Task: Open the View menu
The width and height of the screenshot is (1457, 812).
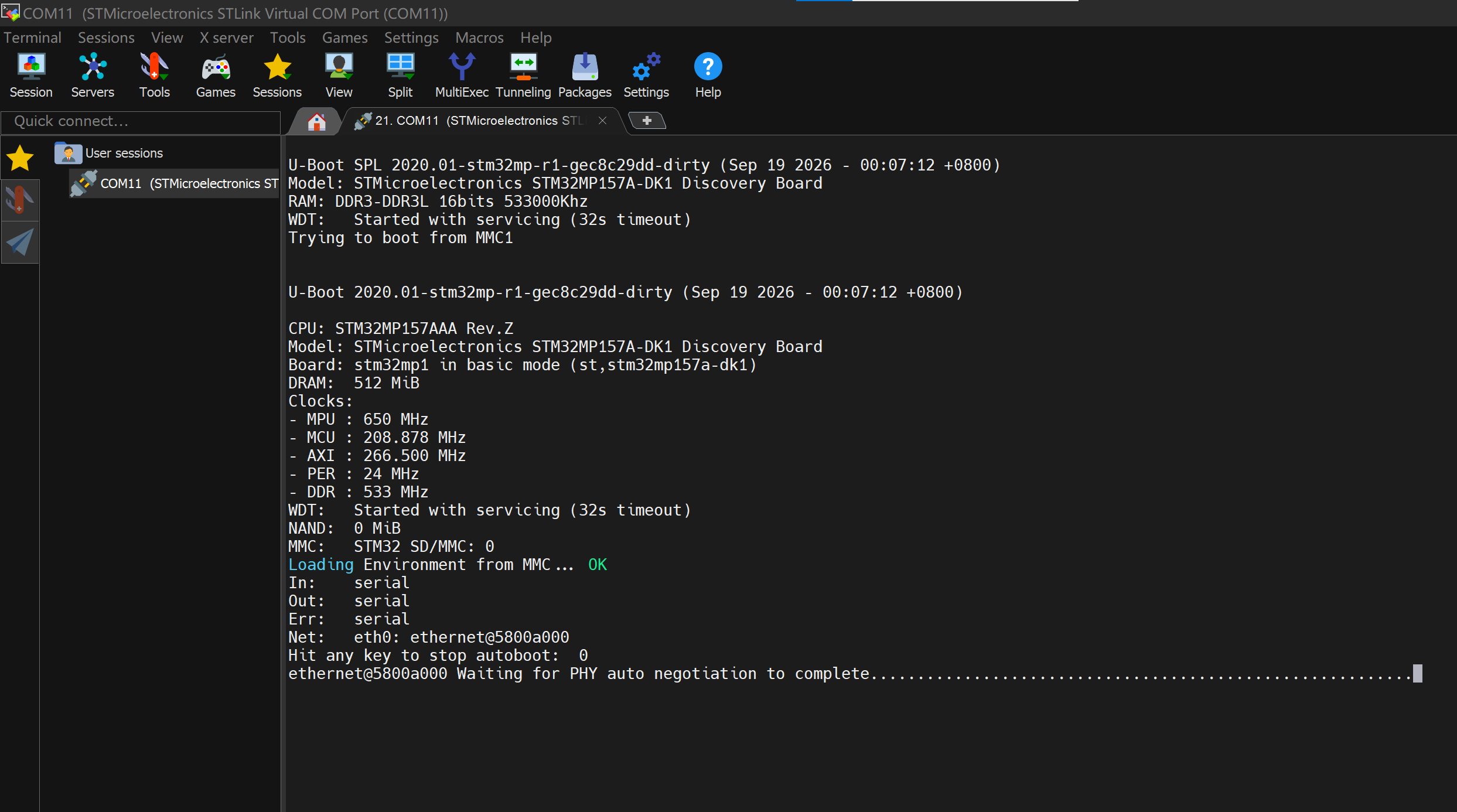Action: 167,37
